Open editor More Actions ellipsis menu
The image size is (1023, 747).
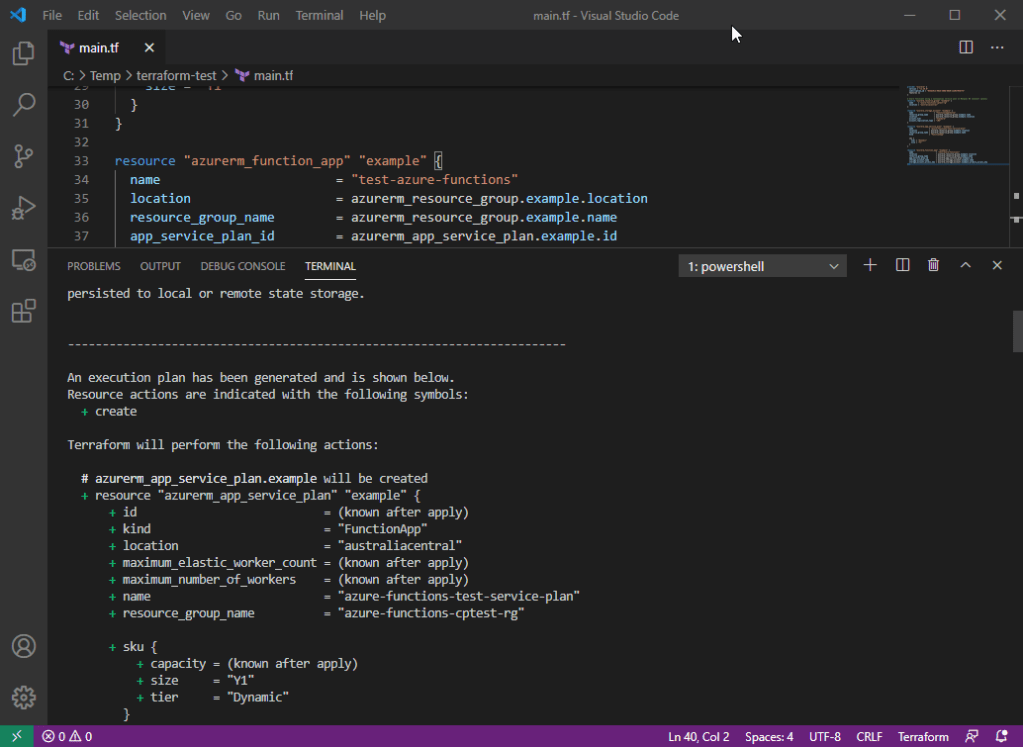(997, 47)
